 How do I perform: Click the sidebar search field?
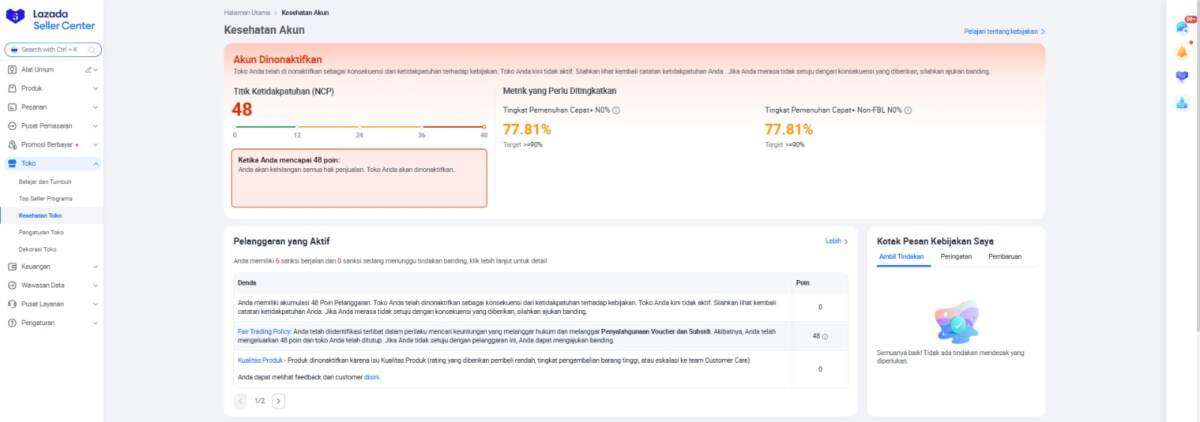click(53, 49)
